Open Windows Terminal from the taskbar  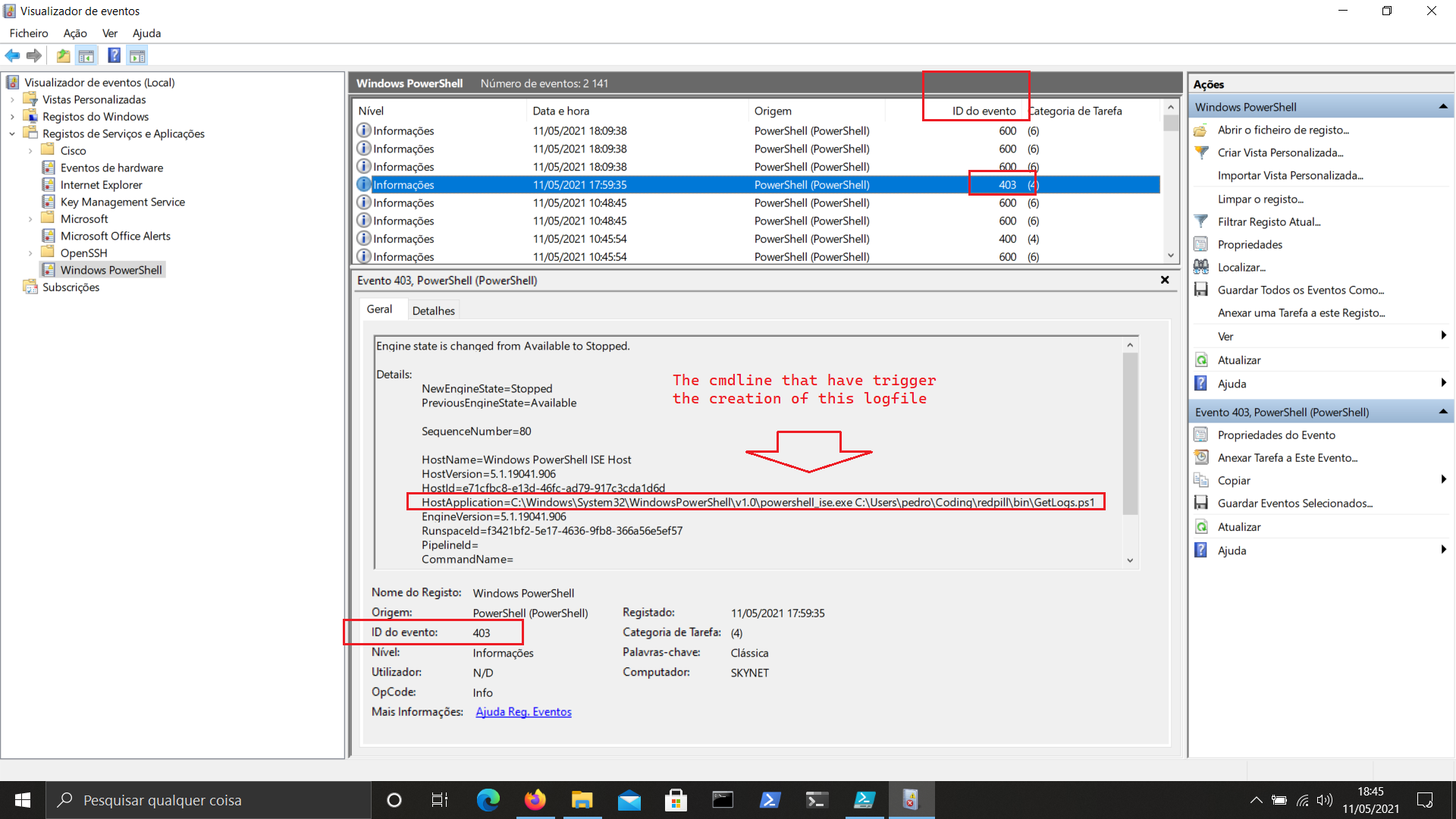[x=817, y=799]
